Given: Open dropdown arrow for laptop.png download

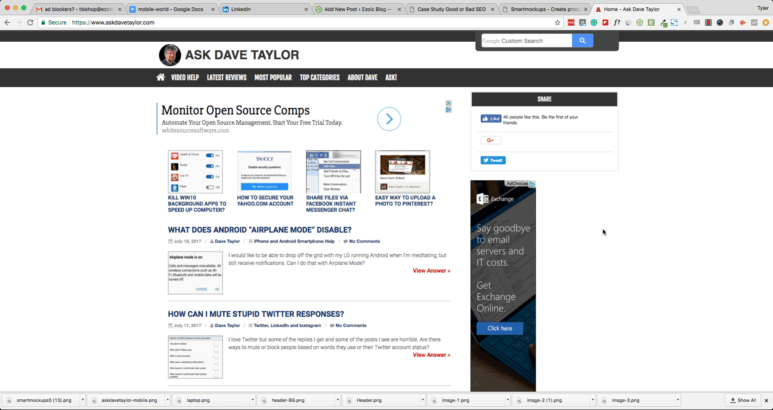Looking at the screenshot, I should 253,400.
